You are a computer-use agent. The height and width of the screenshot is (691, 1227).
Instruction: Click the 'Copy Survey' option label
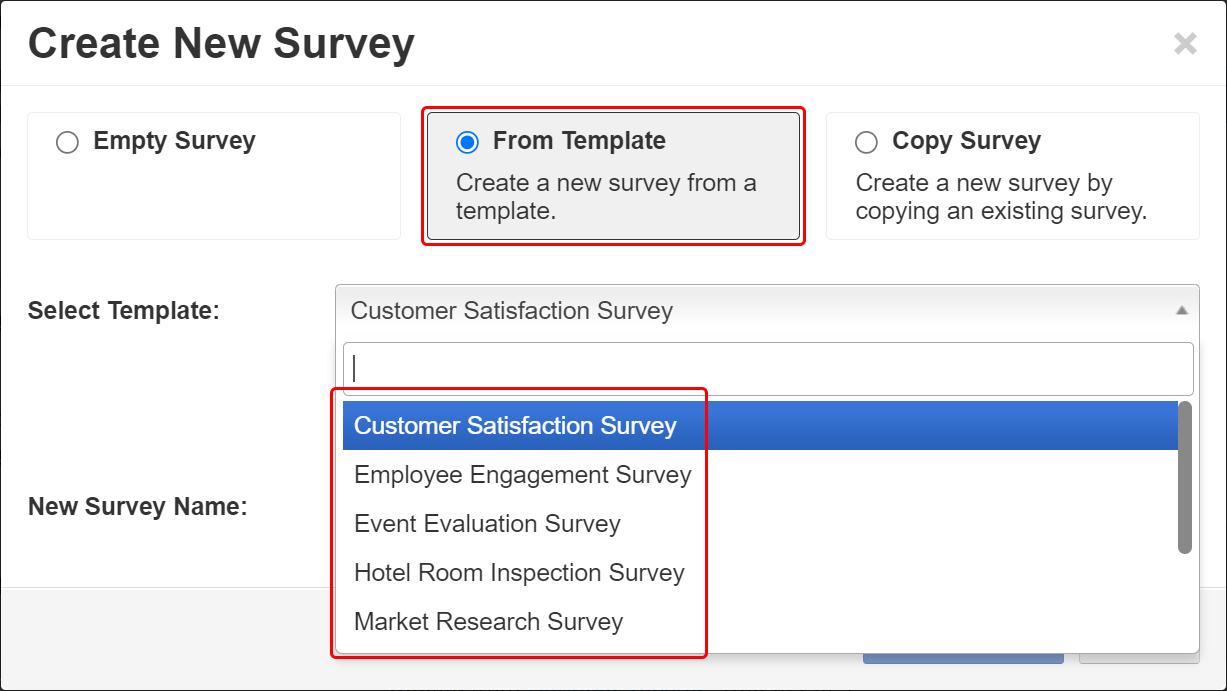(x=966, y=141)
